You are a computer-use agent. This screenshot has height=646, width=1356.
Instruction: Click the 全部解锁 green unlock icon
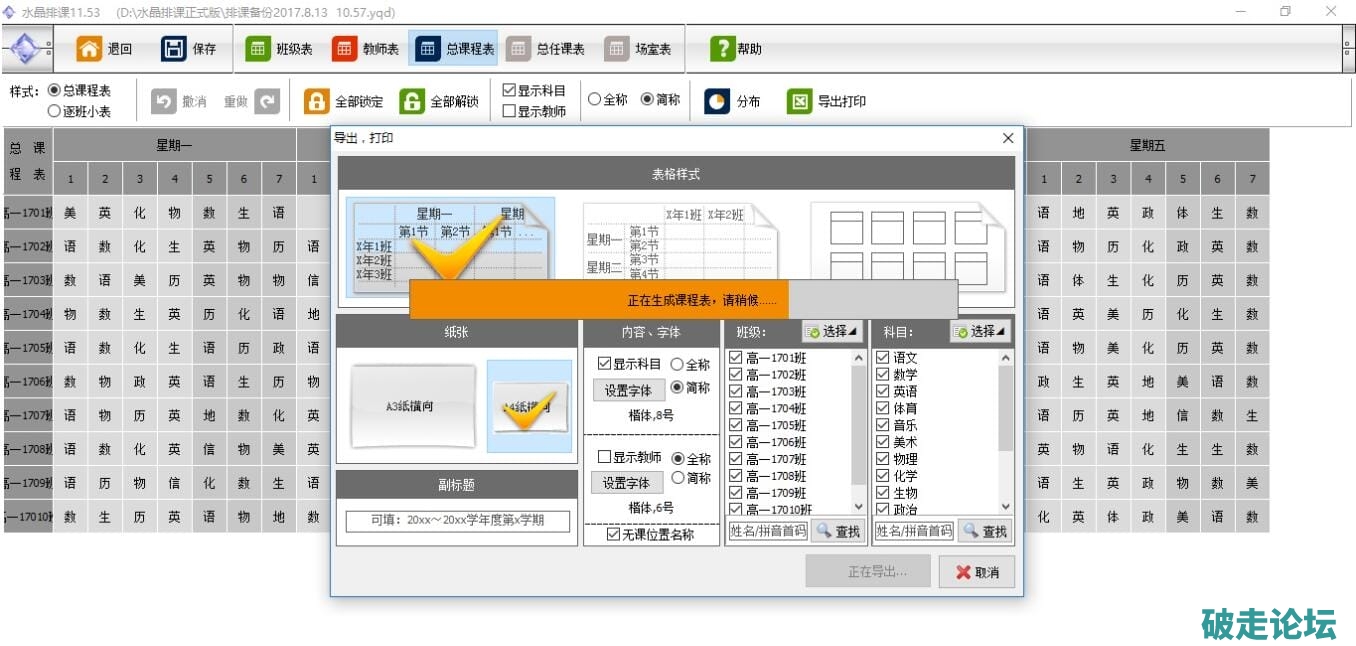(x=412, y=101)
